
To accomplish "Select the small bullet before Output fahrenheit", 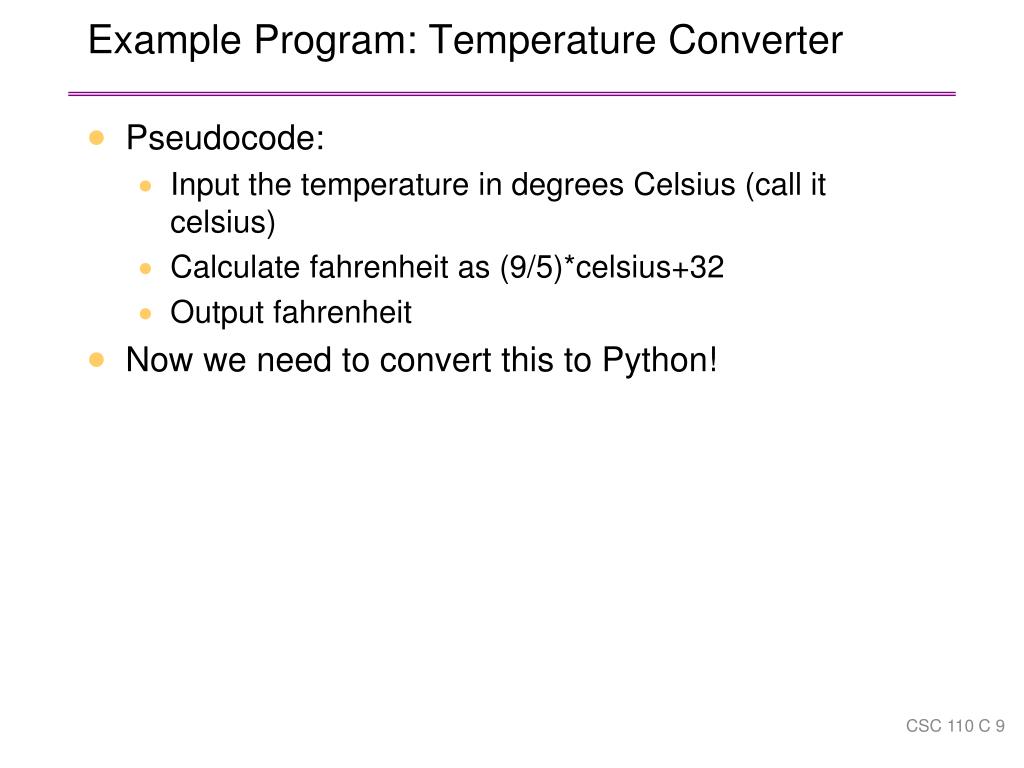I will tap(146, 314).
